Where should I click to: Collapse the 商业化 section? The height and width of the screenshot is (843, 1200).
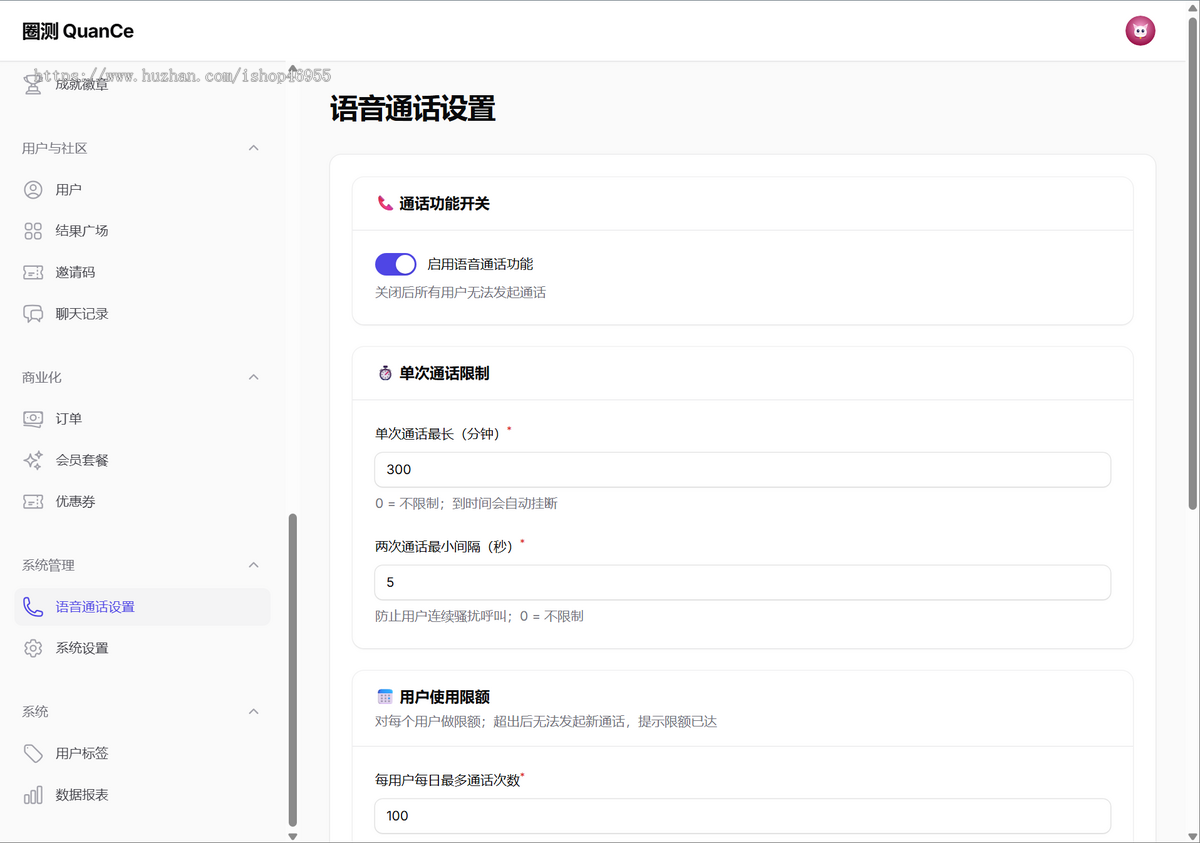254,377
